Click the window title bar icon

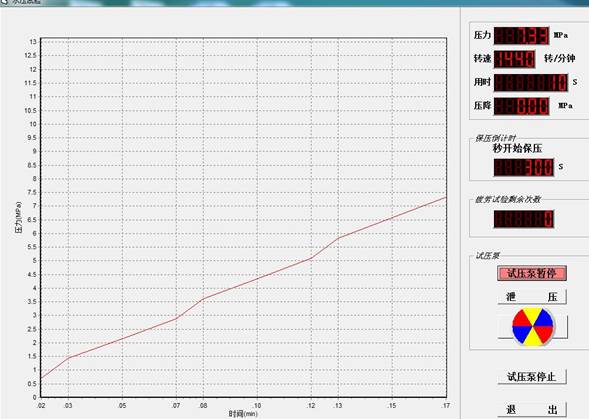tap(4, 2)
